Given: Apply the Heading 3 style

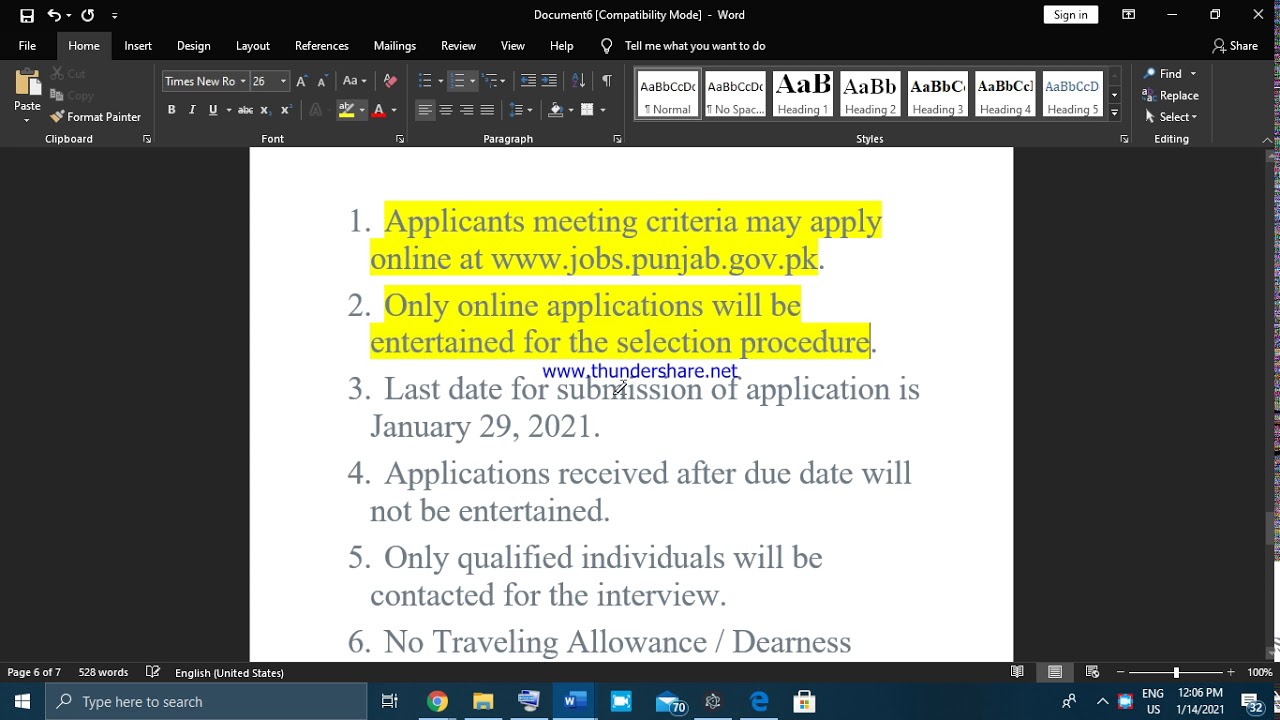Looking at the screenshot, I should 937,95.
